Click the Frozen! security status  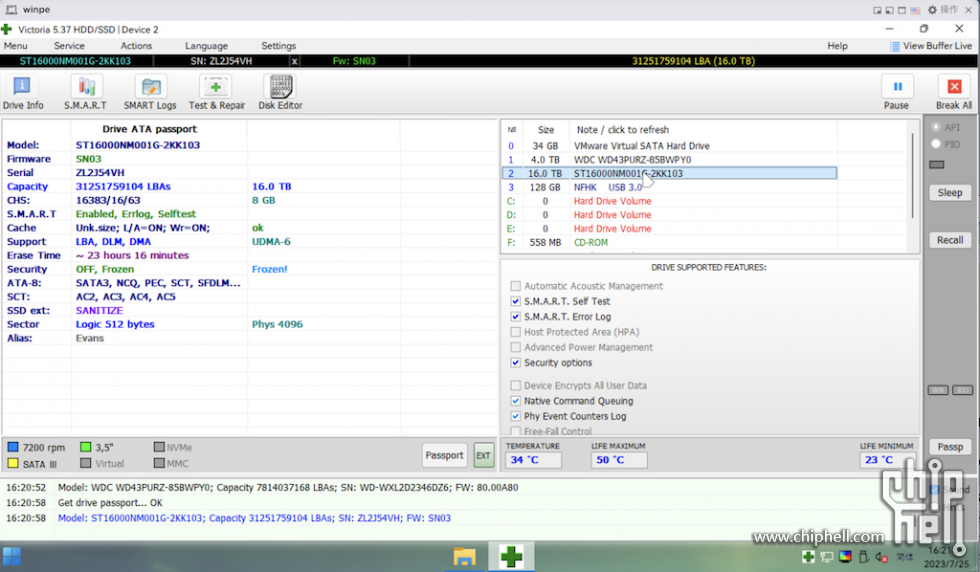point(269,269)
